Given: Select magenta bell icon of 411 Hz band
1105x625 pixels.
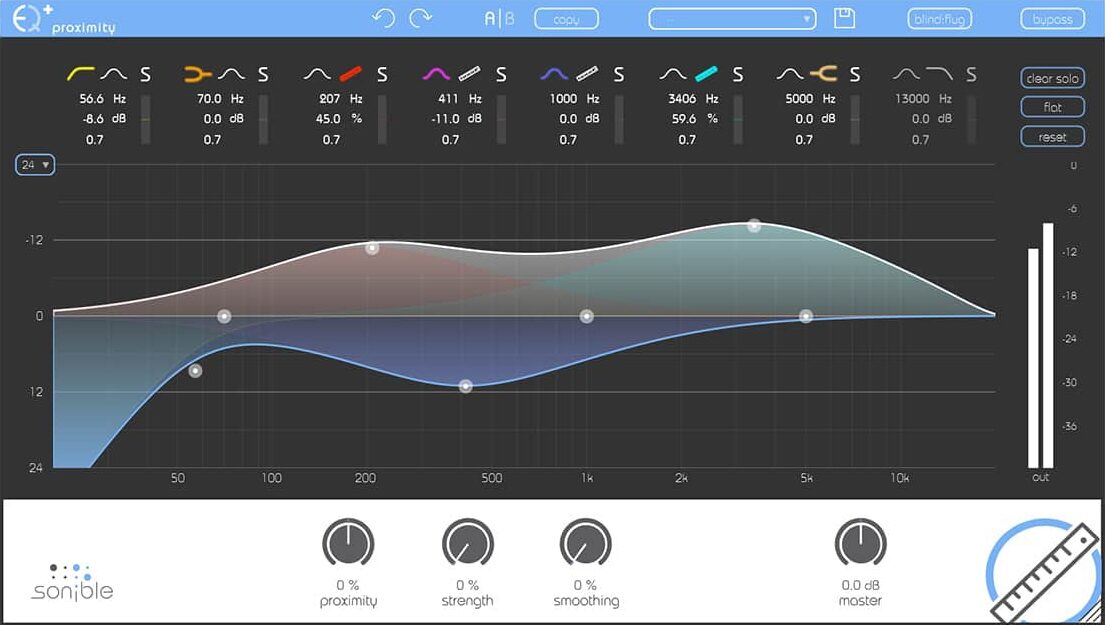Looking at the screenshot, I should pos(436,73).
